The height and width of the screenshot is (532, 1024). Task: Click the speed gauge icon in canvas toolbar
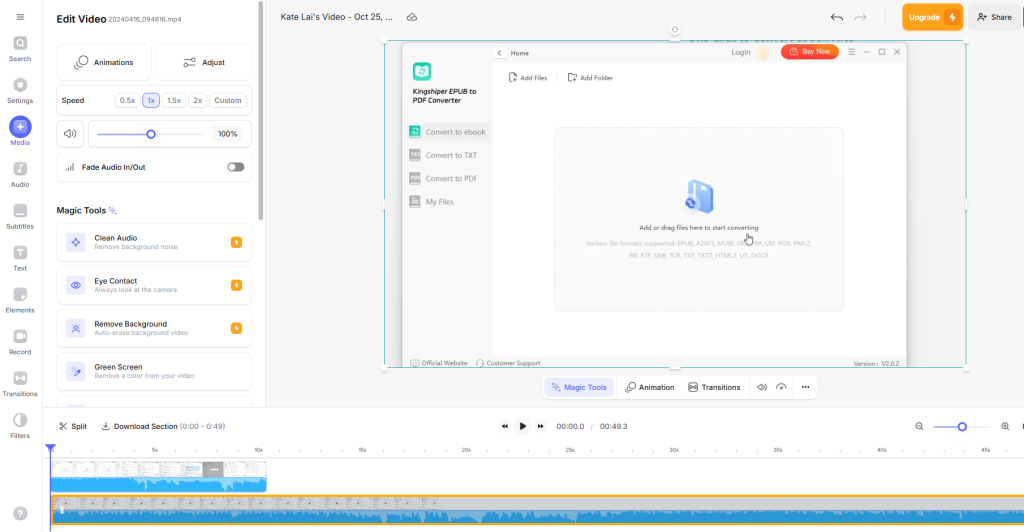pyautogui.click(x=781, y=387)
